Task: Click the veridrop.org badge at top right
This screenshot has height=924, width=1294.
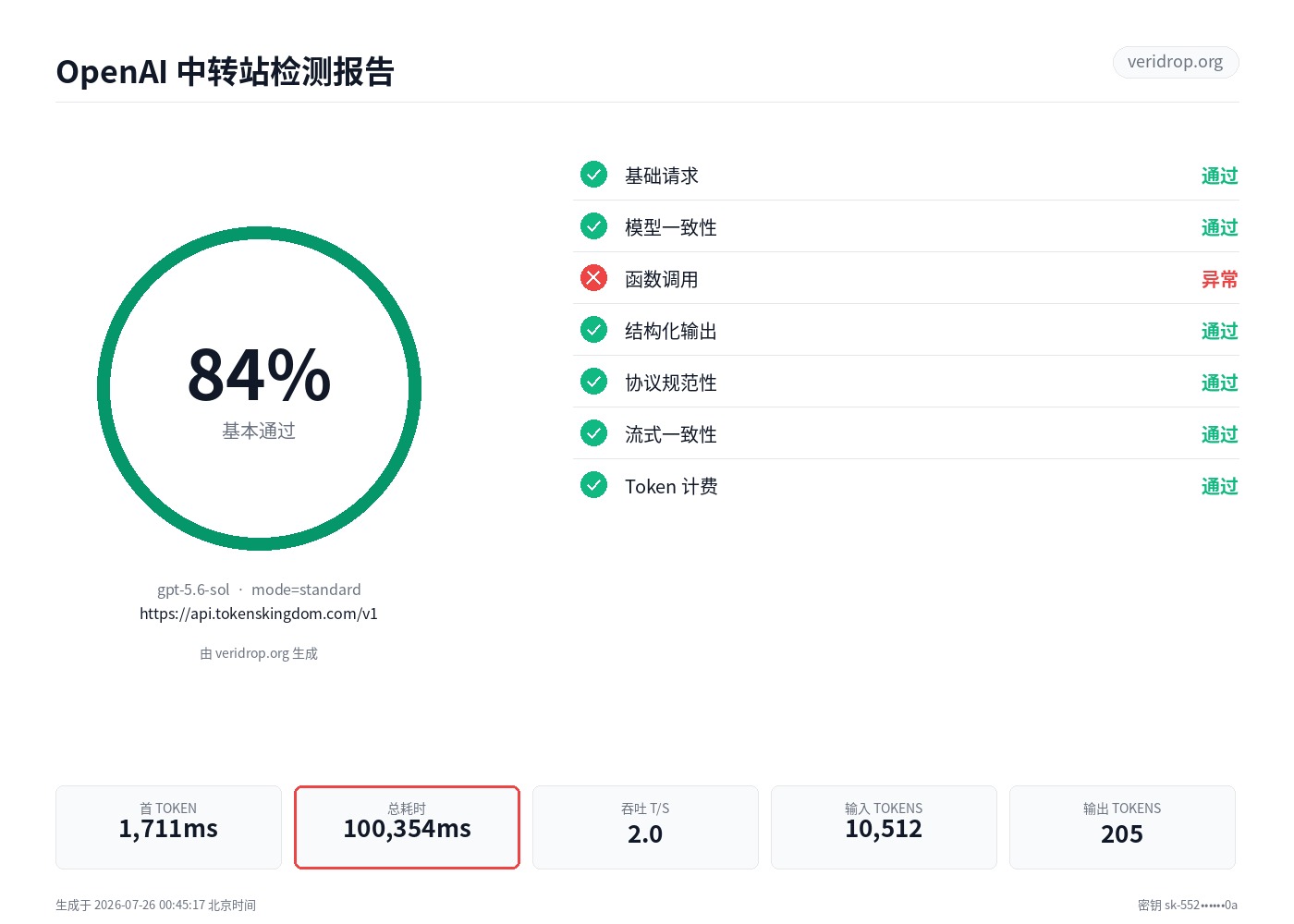Action: click(1175, 62)
